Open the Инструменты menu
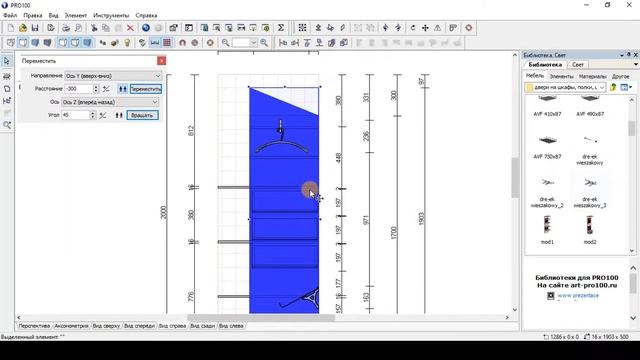Viewport: 640px width, 360px height. 111,16
